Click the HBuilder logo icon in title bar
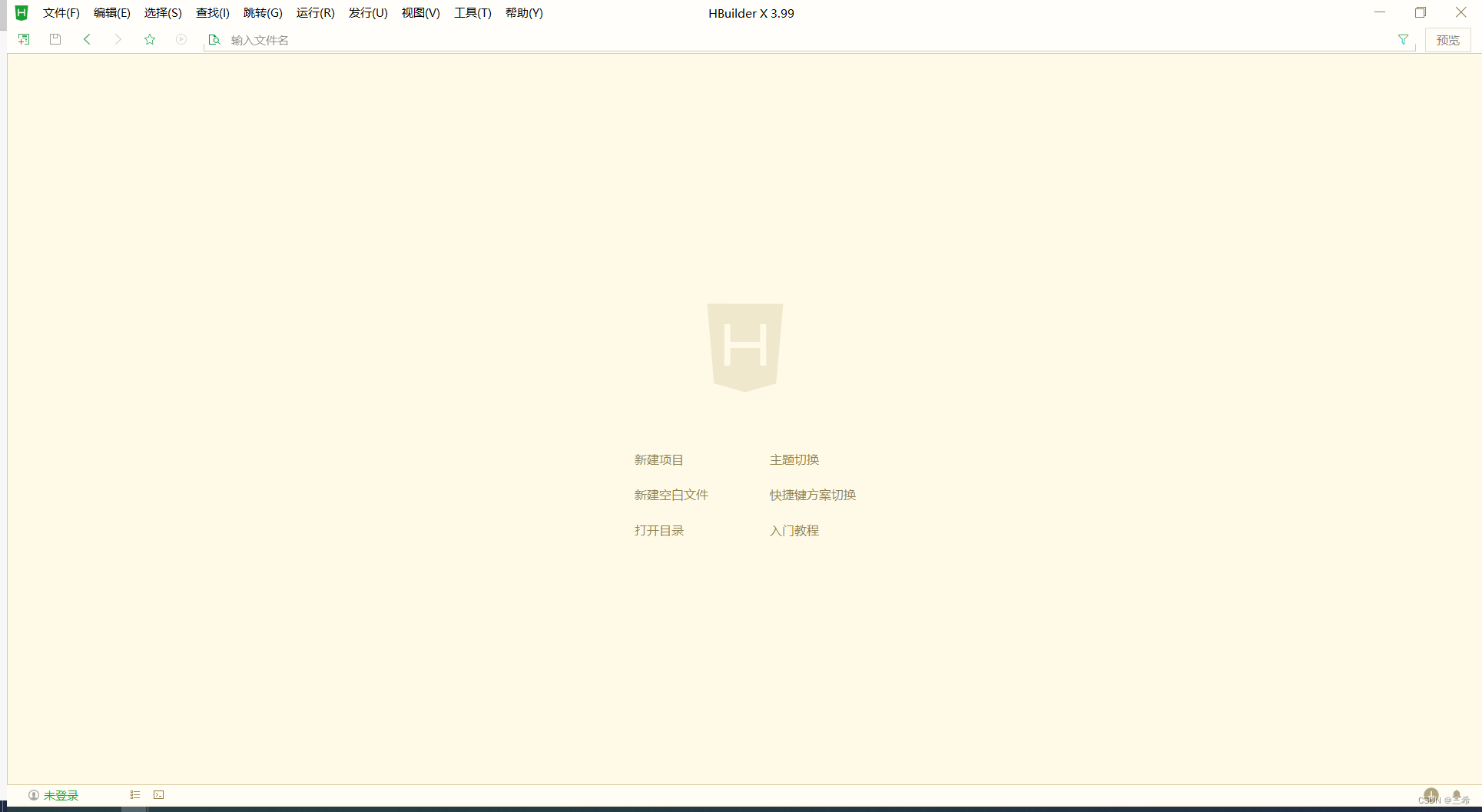 [22, 12]
